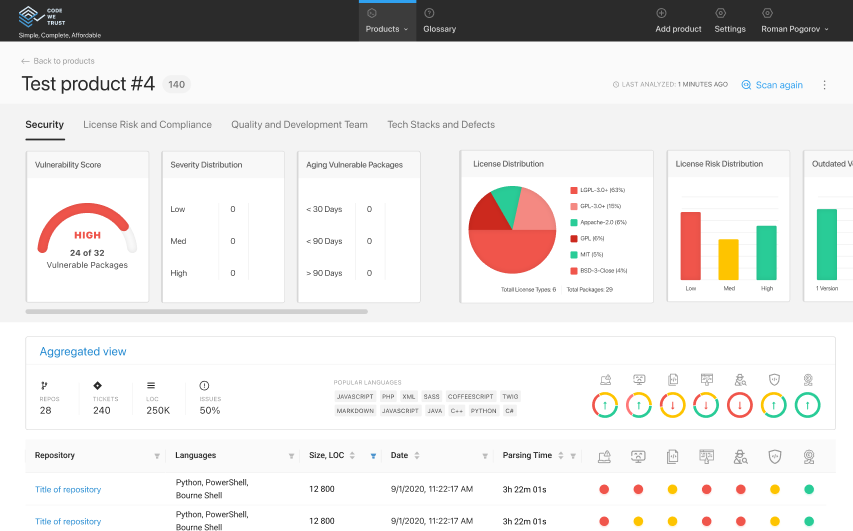Open the Tech Stacks and Defects tab
The width and height of the screenshot is (853, 531).
click(441, 125)
